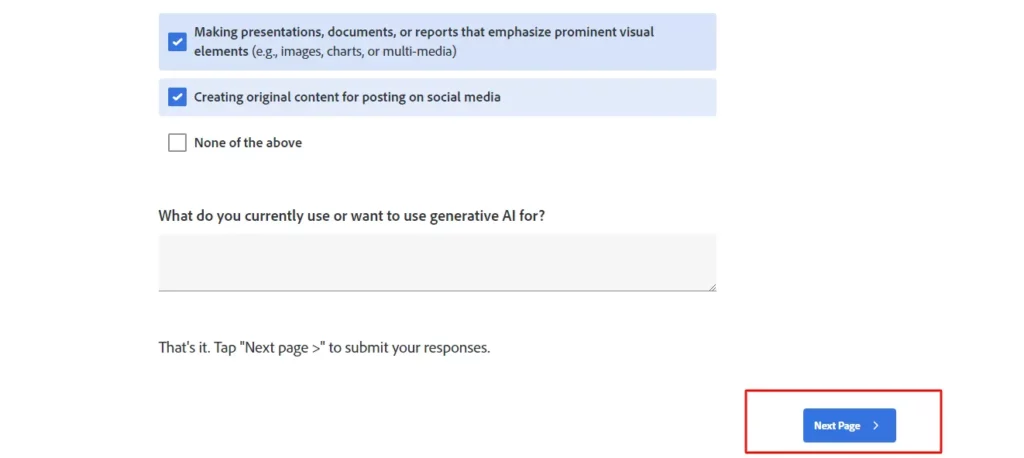Submit responses with the Next Page button
Viewport: 1024px width, 458px height.
[x=849, y=425]
